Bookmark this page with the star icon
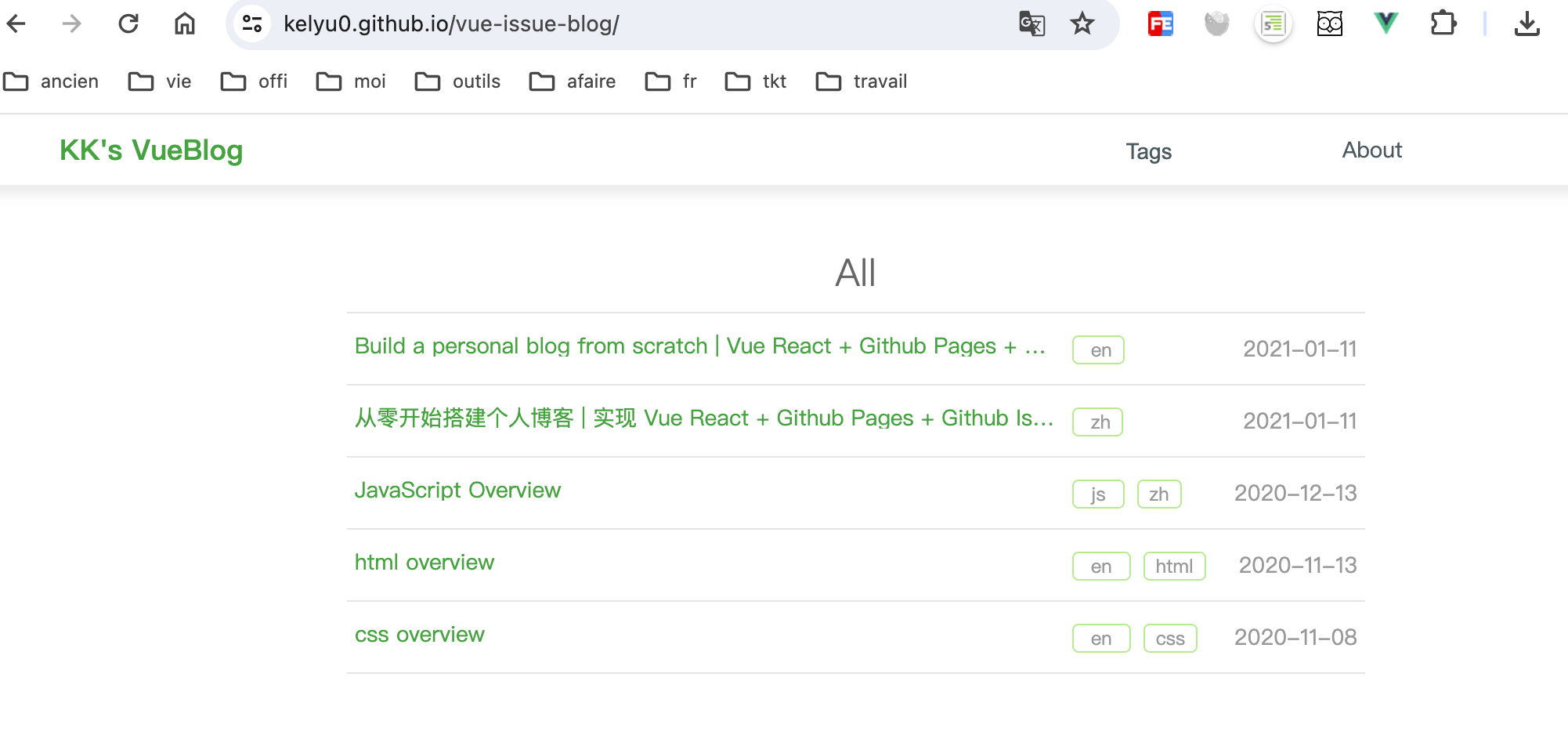Image resolution: width=1568 pixels, height=735 pixels. point(1082,24)
